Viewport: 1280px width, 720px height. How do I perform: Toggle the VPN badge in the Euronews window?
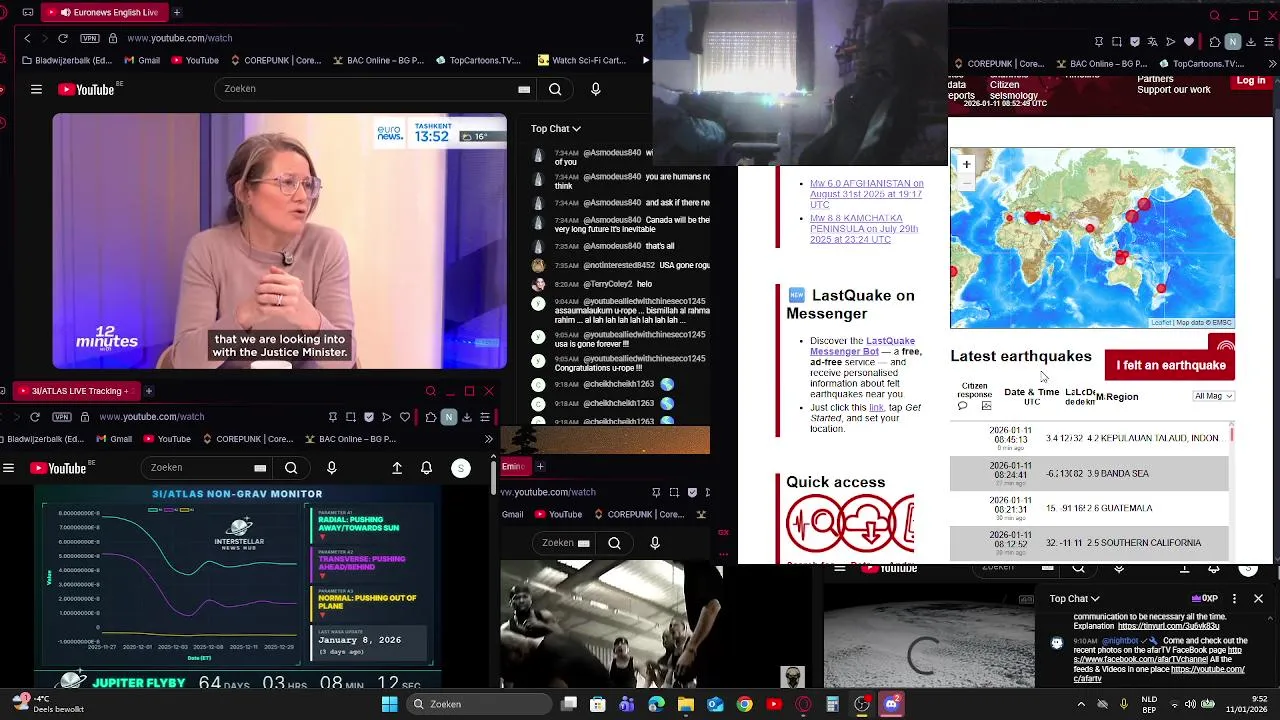click(x=91, y=38)
